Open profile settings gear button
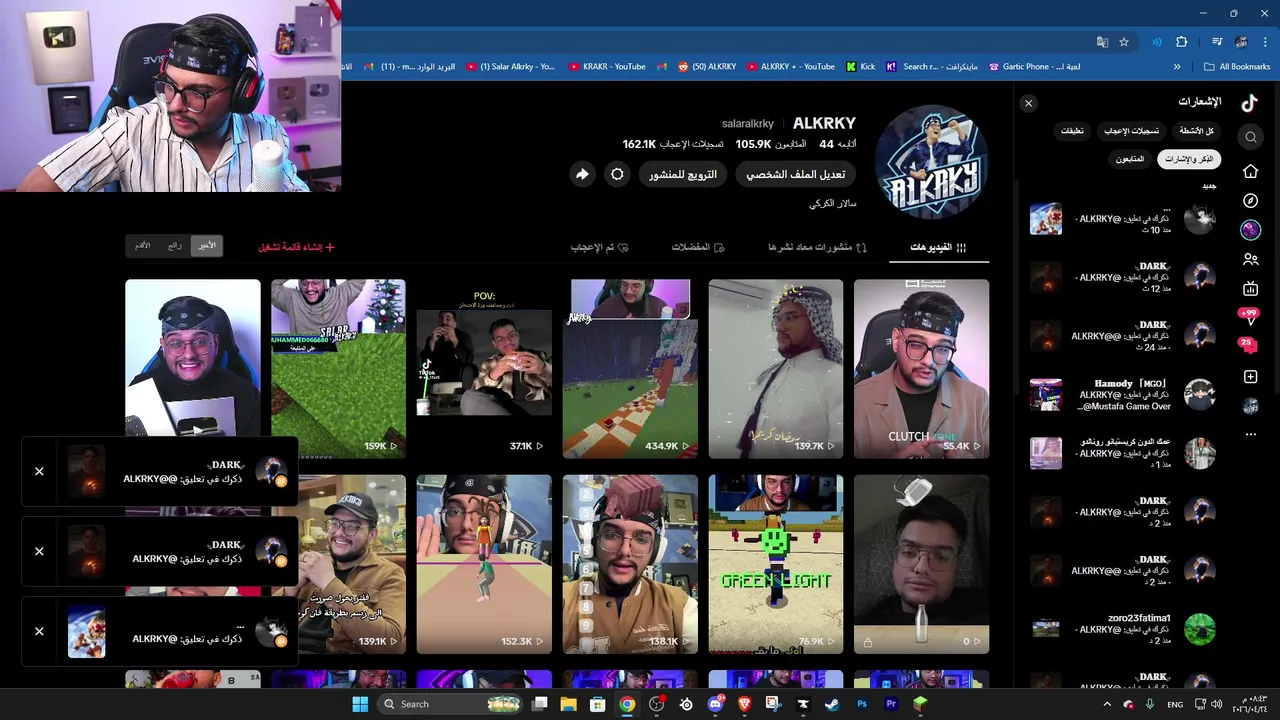The height and width of the screenshot is (720, 1280). click(617, 174)
